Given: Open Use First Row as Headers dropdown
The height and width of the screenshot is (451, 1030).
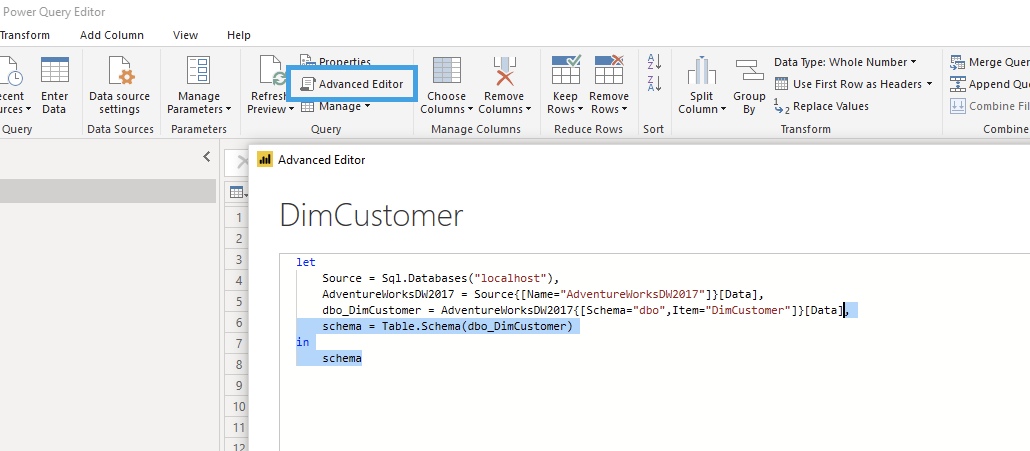Looking at the screenshot, I should [854, 84].
